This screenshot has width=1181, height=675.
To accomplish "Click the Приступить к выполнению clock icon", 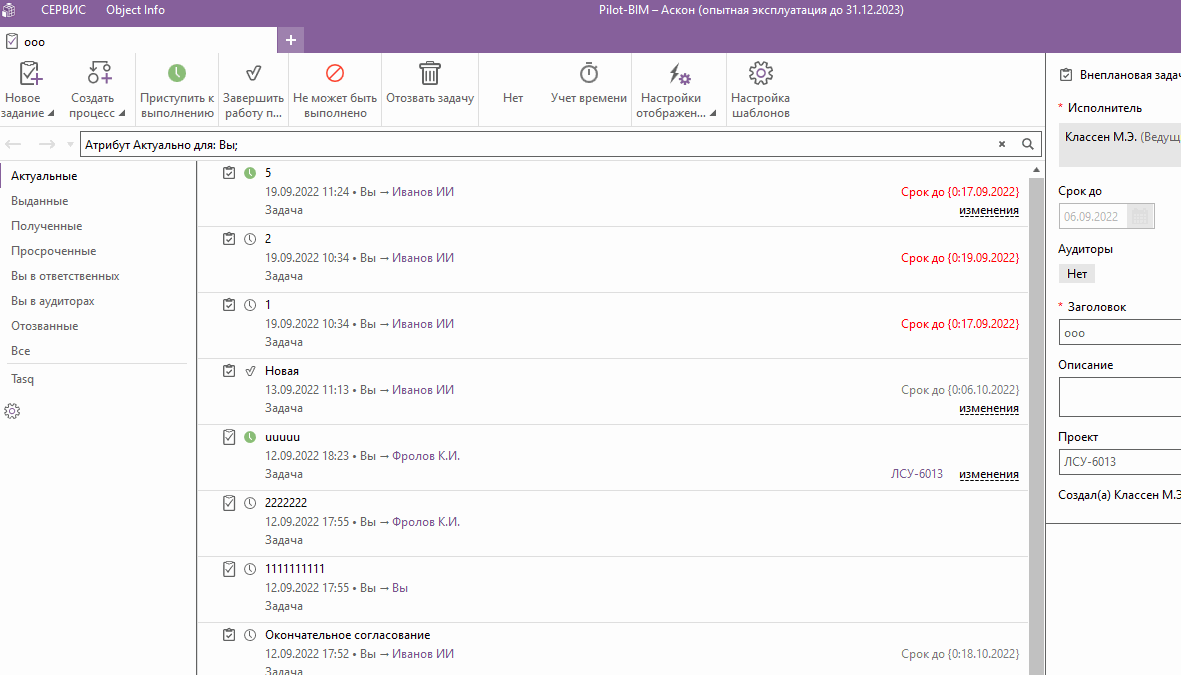I will pos(177,74).
